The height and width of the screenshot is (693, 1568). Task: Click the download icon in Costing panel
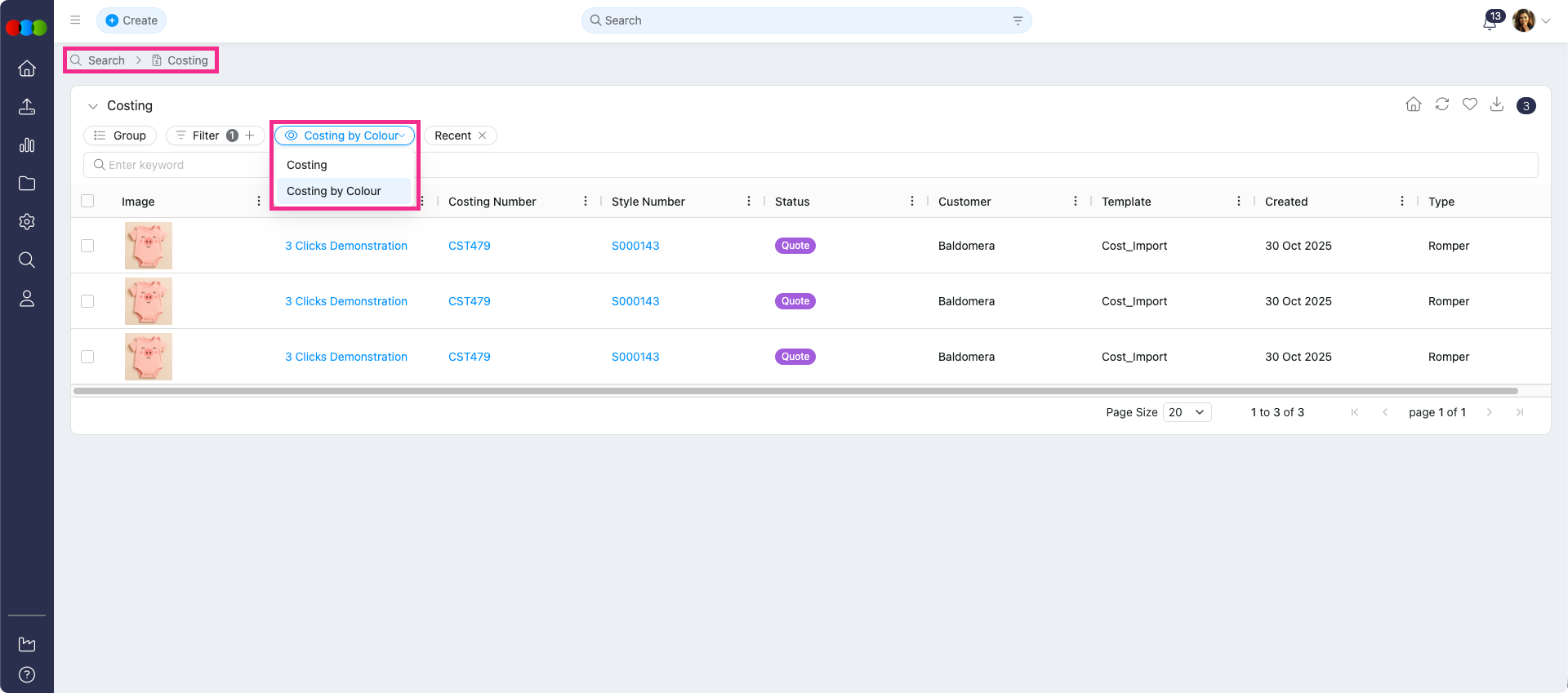[1497, 104]
